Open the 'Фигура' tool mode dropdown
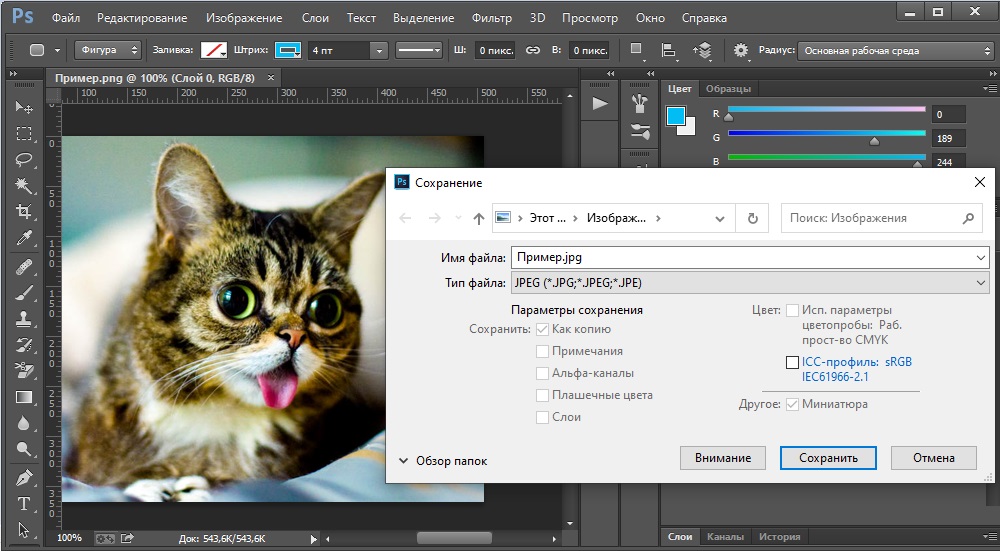 [108, 50]
